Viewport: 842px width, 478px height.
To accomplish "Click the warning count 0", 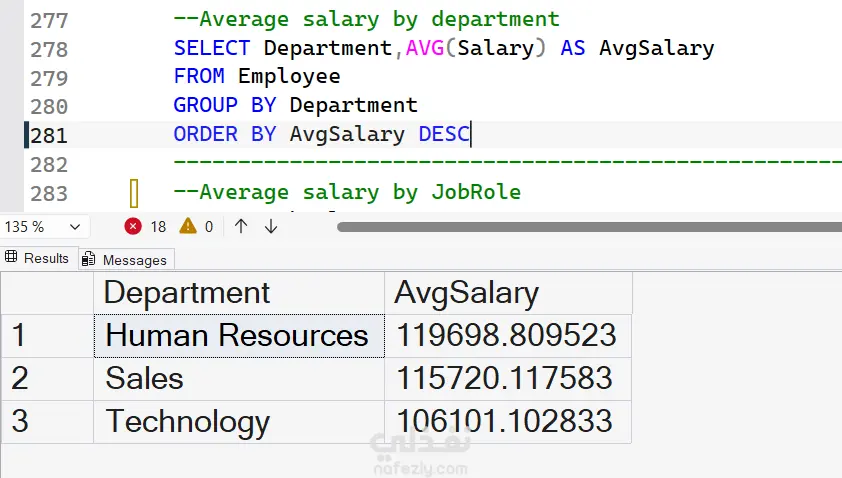I will [x=209, y=227].
